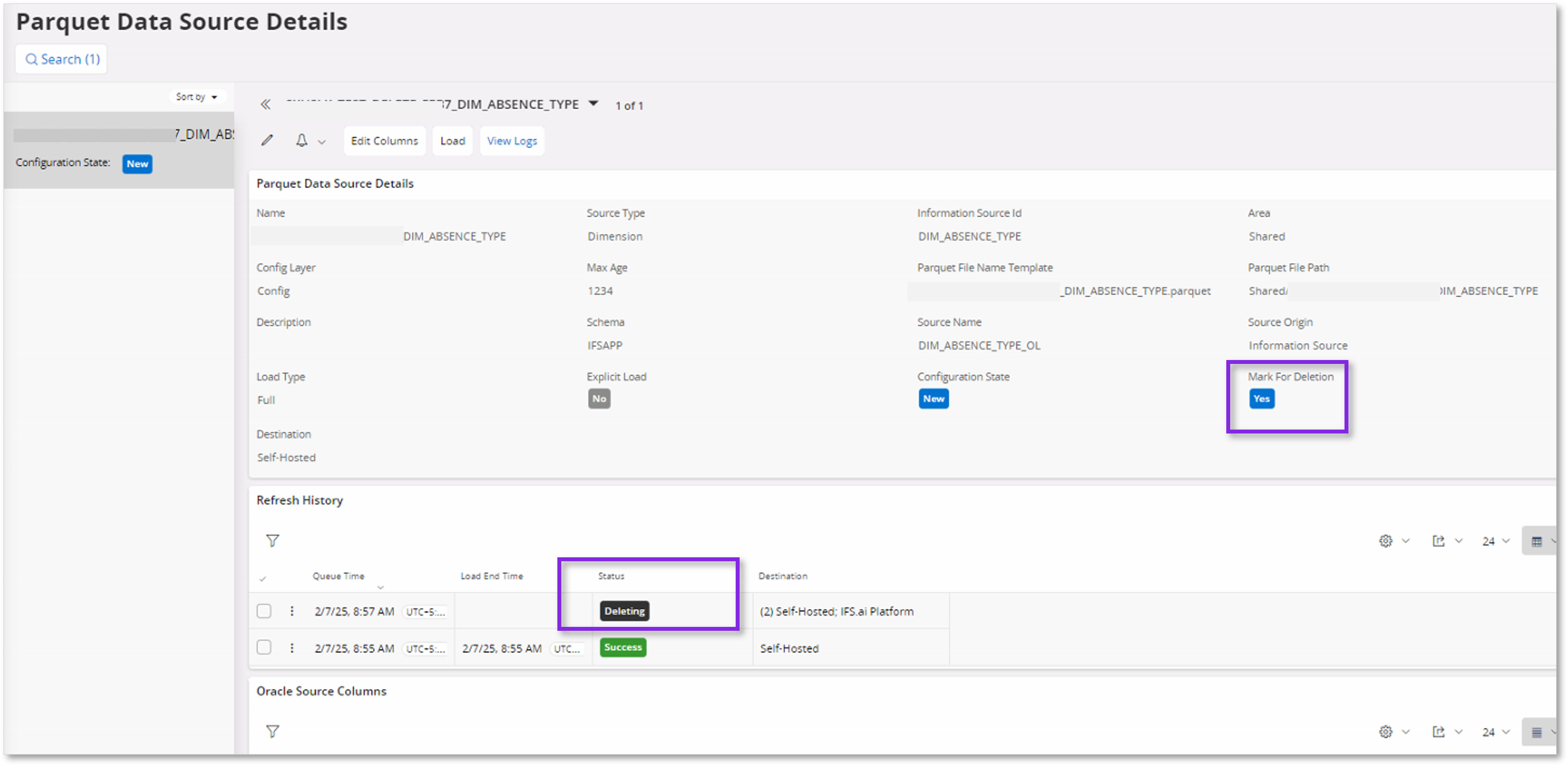The width and height of the screenshot is (1568, 766).
Task: Click Oracle Source Columns settings gear
Action: [x=1386, y=732]
